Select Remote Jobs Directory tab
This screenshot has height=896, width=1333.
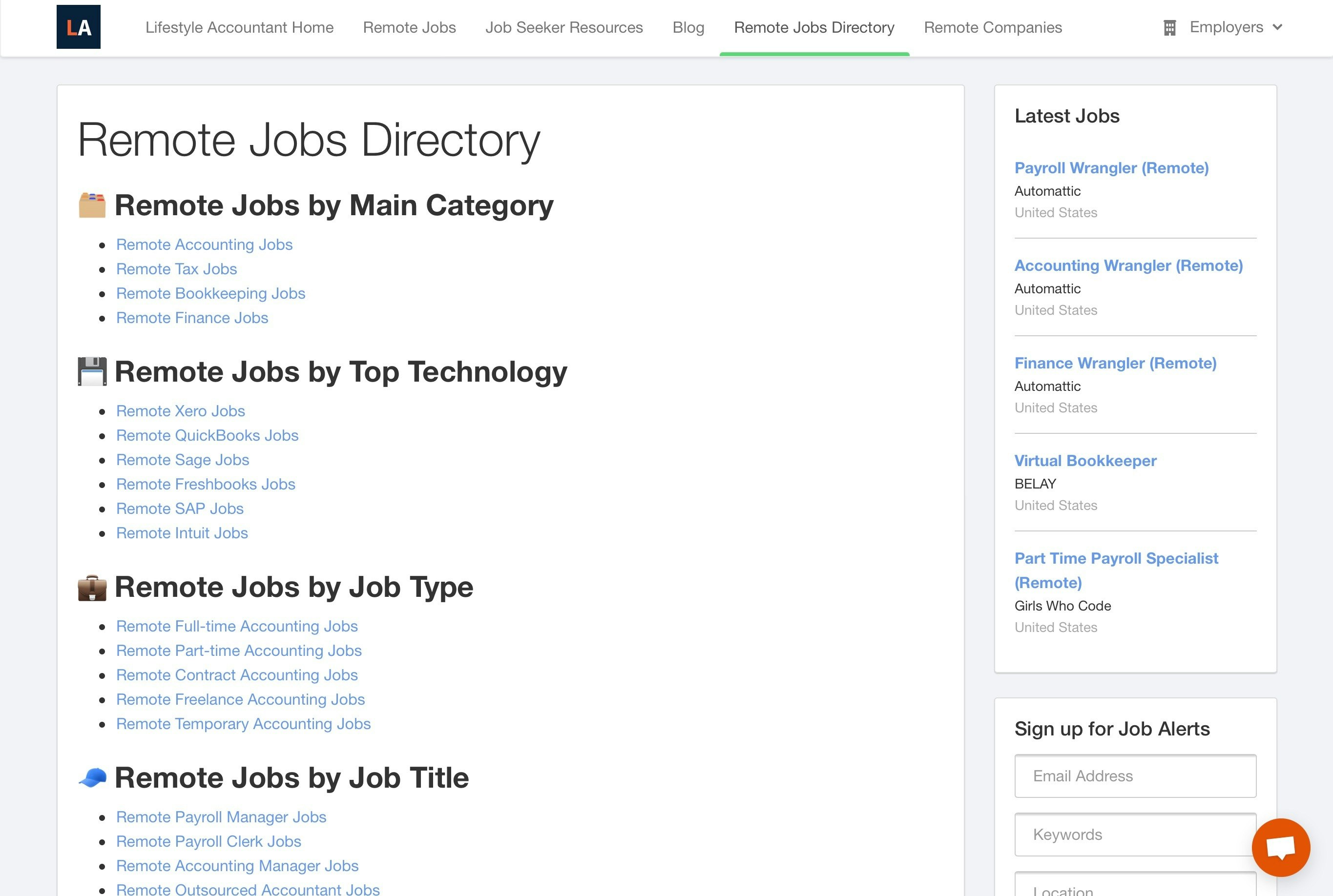coord(814,27)
